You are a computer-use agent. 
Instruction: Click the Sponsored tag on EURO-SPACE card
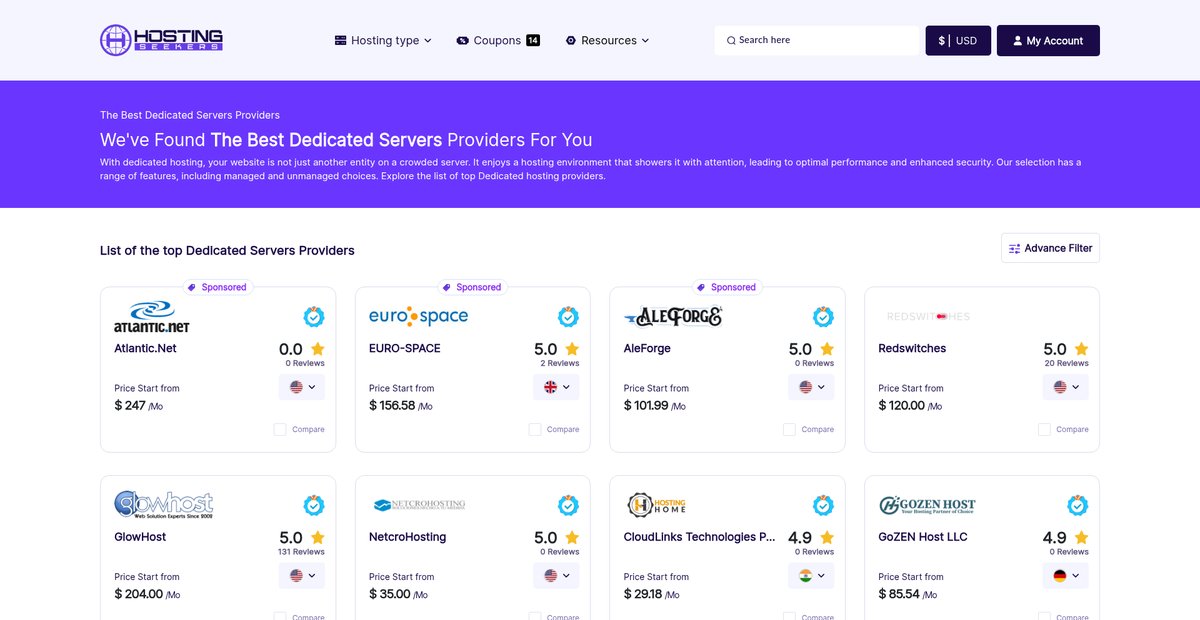pyautogui.click(x=472, y=287)
